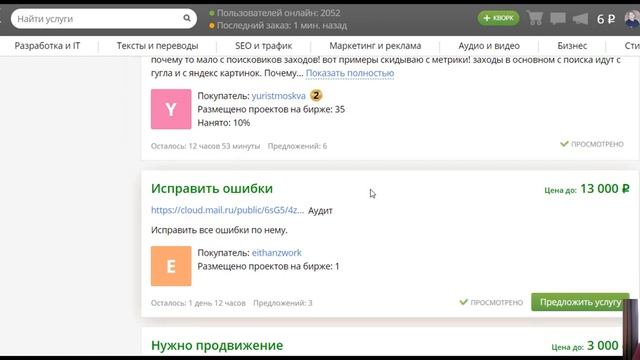Click the Предложений: 3 counter

point(282,303)
